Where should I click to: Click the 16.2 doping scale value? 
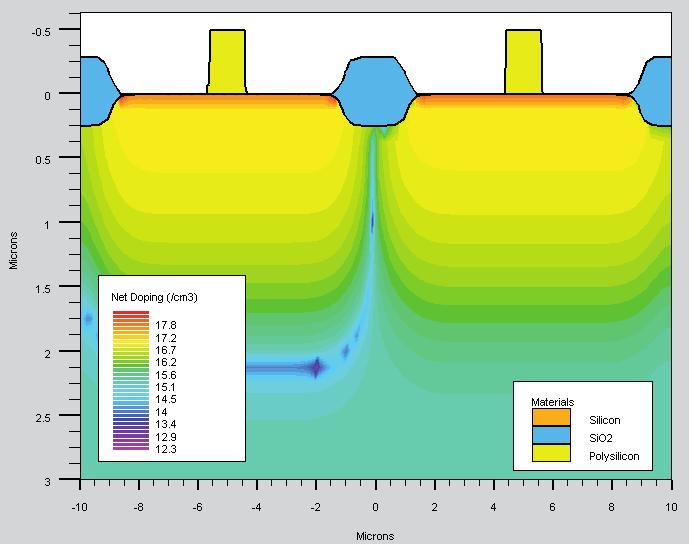coord(166,362)
